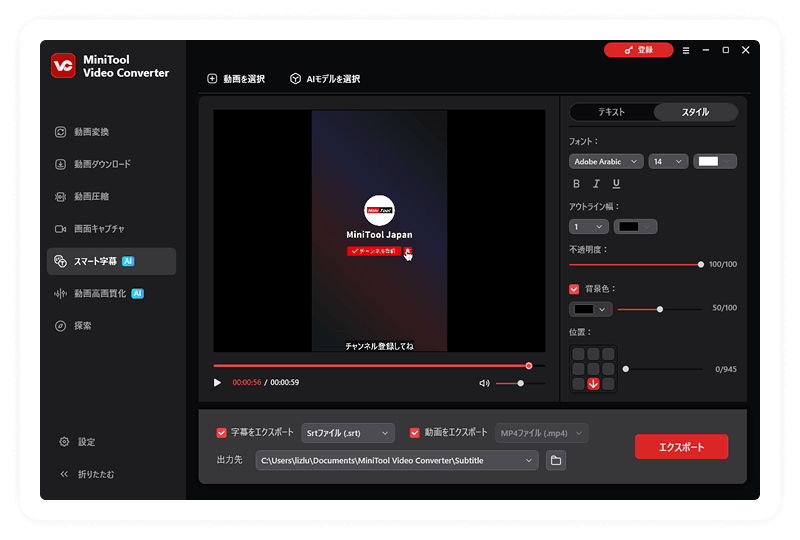Click the video preview area

(379, 231)
